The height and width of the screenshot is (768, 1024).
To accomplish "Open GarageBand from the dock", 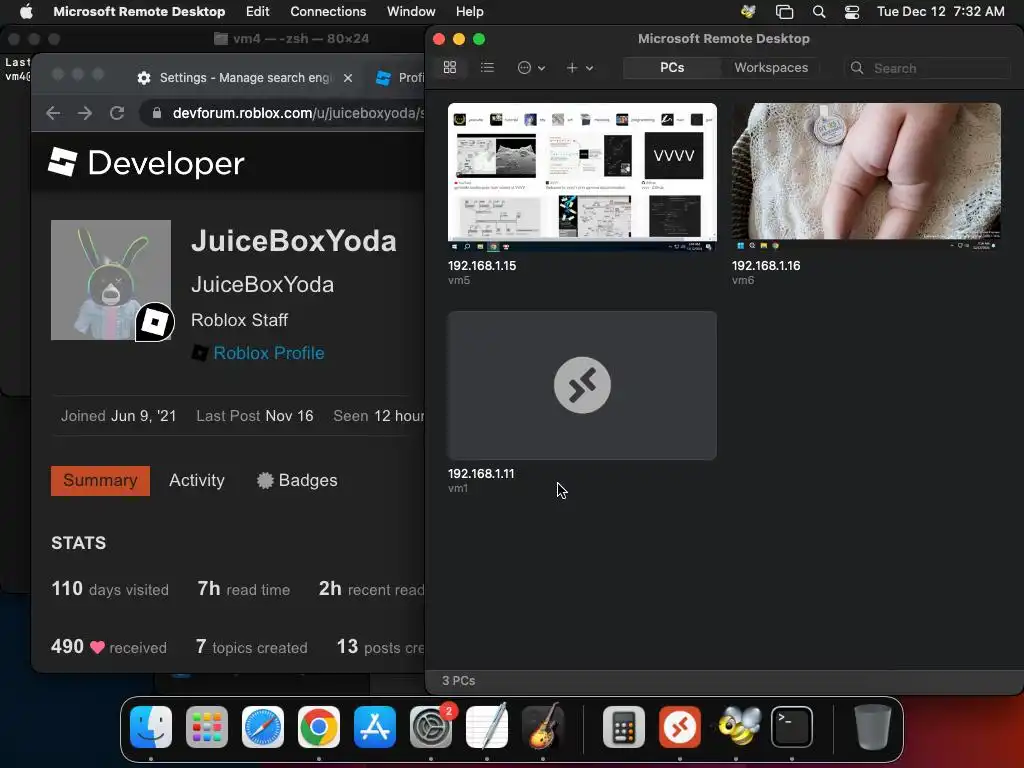I will tap(543, 727).
